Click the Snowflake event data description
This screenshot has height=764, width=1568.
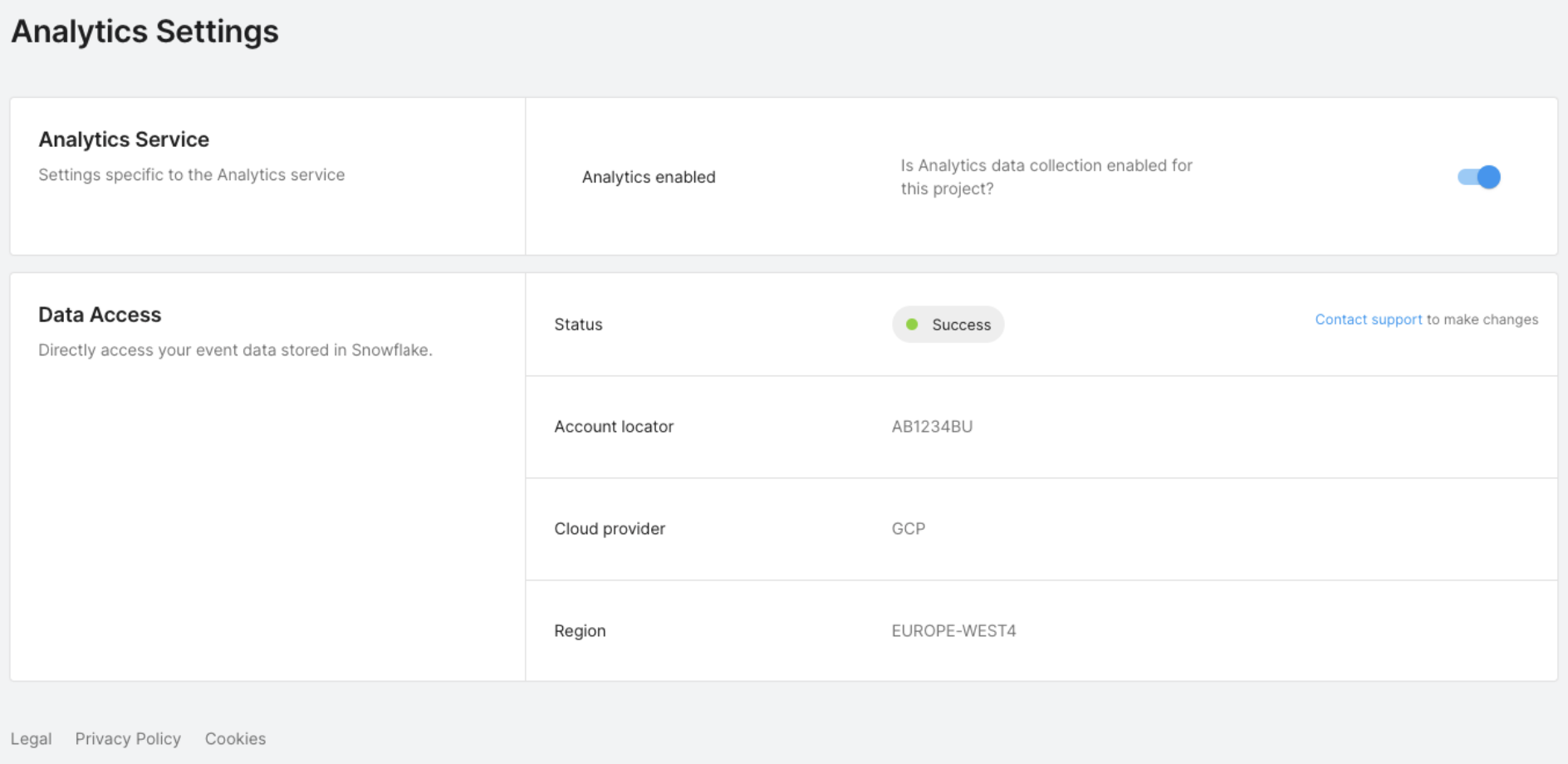coord(235,350)
